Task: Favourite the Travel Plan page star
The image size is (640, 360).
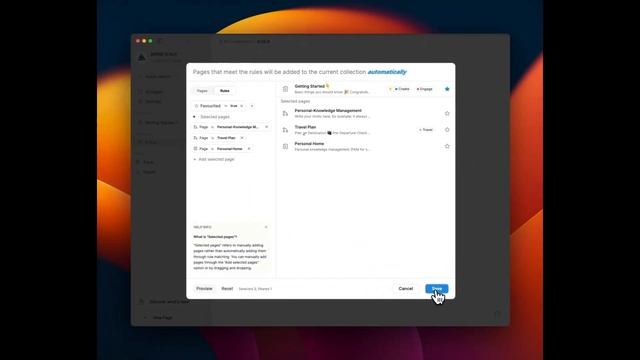Action: (x=447, y=130)
